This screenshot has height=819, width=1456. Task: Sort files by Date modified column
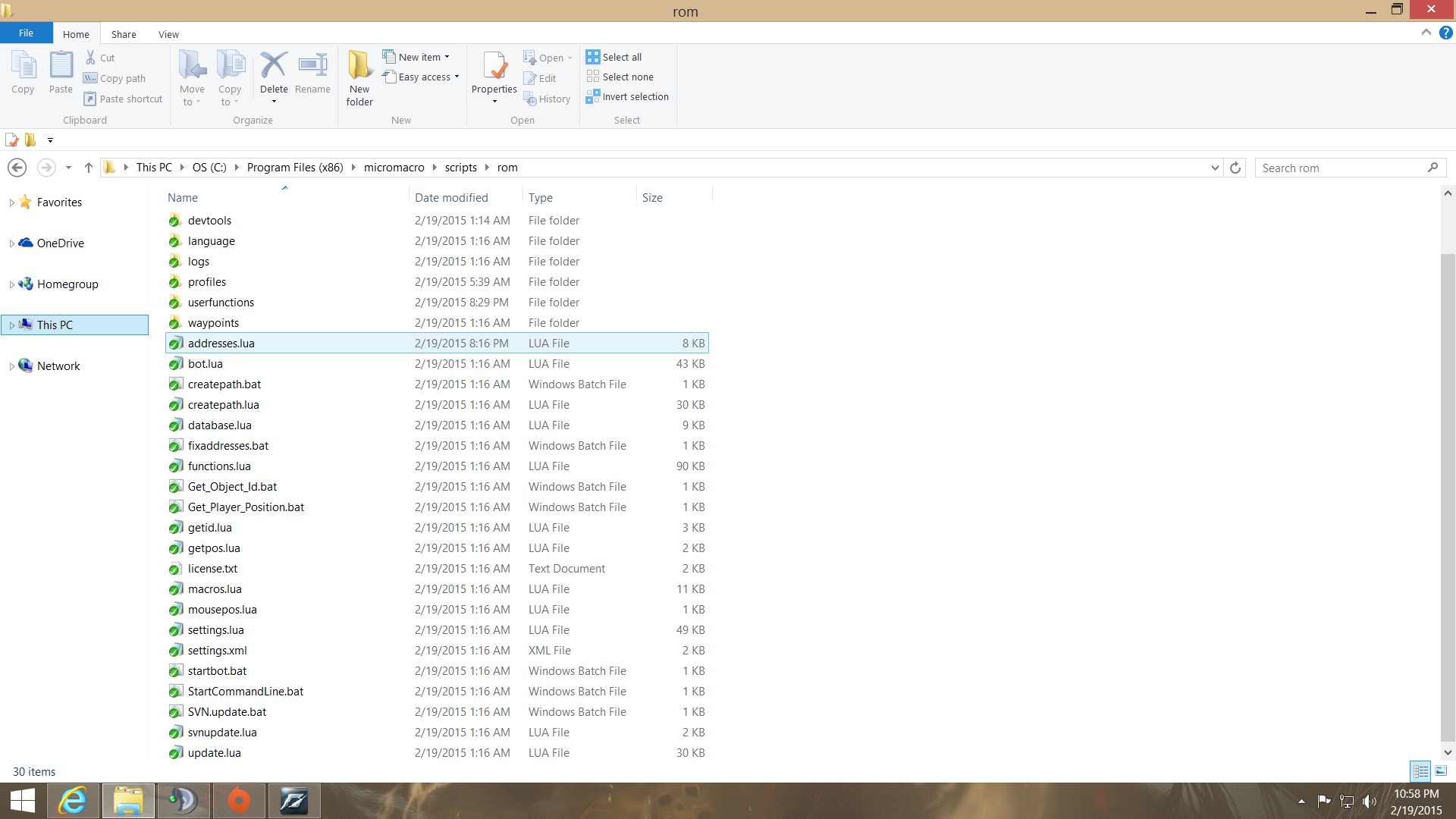(x=451, y=197)
